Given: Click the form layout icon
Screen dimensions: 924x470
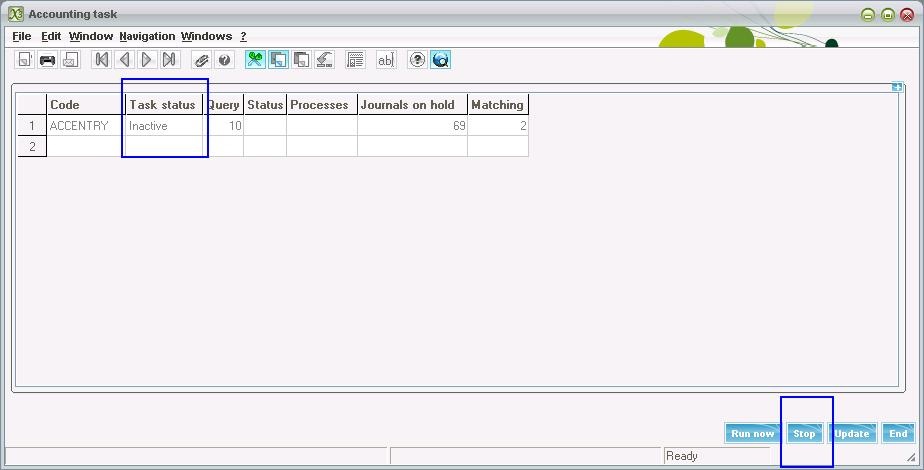Looking at the screenshot, I should [355, 59].
